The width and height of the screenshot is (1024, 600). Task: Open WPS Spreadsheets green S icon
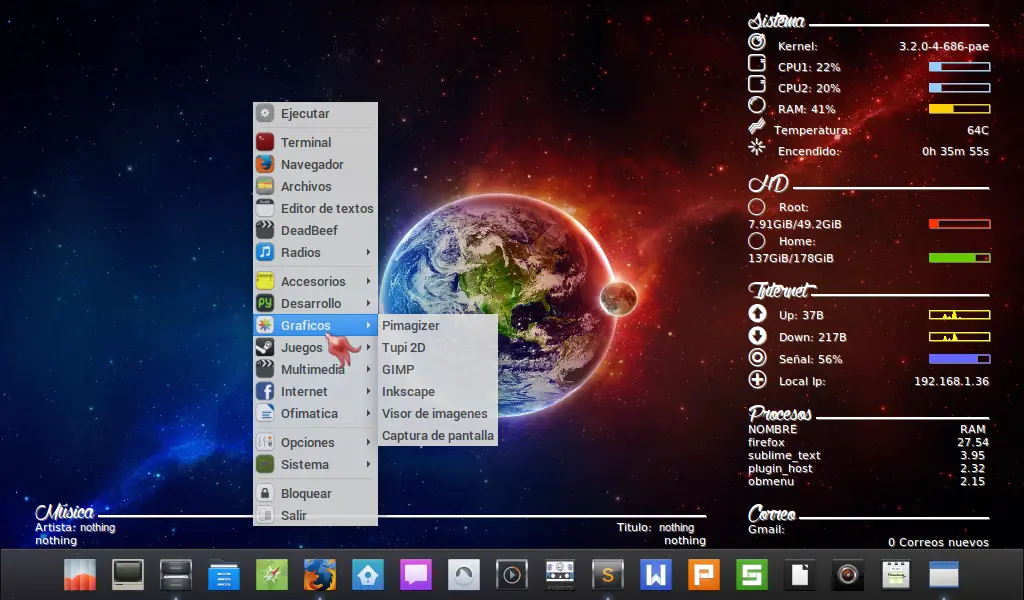click(x=752, y=575)
